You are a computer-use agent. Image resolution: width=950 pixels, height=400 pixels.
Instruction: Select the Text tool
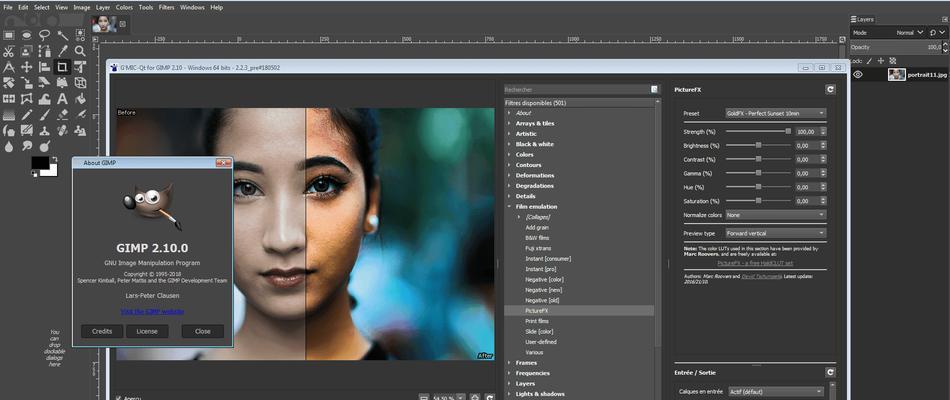[x=62, y=98]
